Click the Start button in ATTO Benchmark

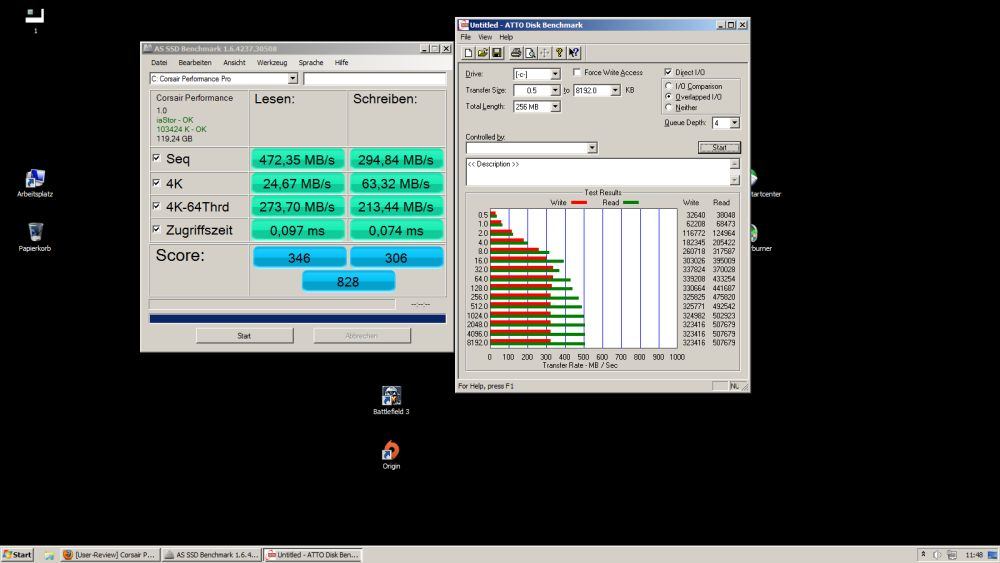(x=719, y=147)
